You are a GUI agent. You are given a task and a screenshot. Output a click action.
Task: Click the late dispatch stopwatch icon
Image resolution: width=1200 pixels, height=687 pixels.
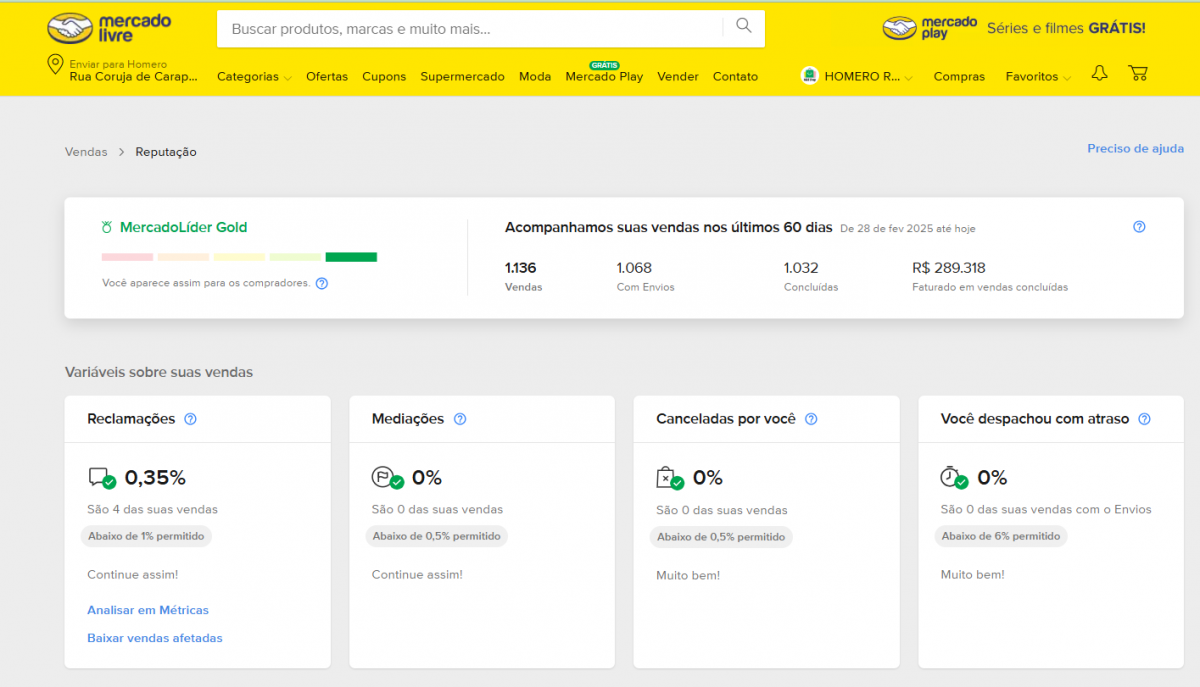pyautogui.click(x=954, y=478)
